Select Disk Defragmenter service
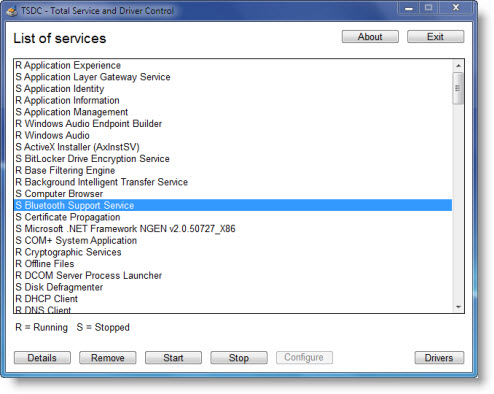Image resolution: width=494 pixels, height=394 pixels. pos(233,287)
